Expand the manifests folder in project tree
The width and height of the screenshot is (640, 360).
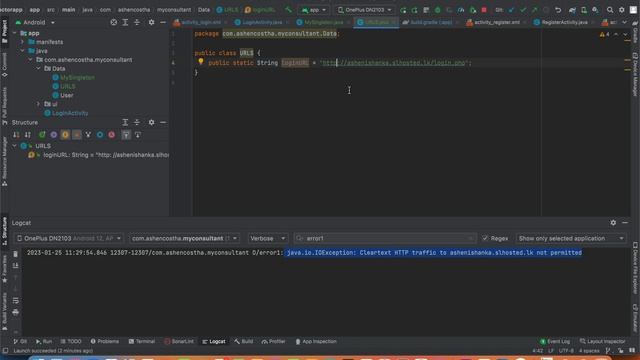coord(22,42)
